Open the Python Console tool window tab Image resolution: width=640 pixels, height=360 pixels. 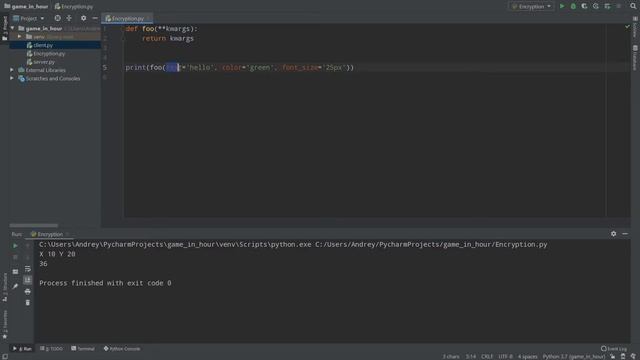pyautogui.click(x=122, y=349)
